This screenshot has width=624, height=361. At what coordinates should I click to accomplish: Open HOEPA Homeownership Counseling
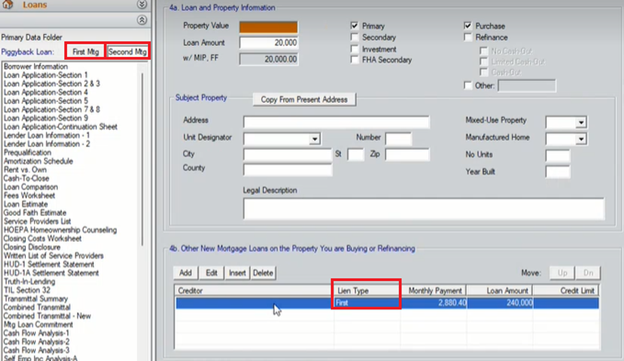click(60, 230)
